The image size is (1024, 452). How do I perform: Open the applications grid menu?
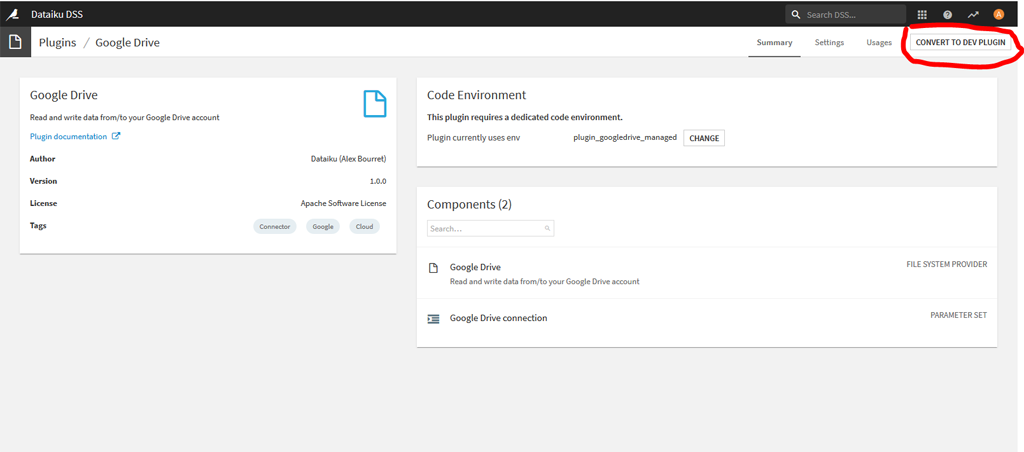[922, 14]
